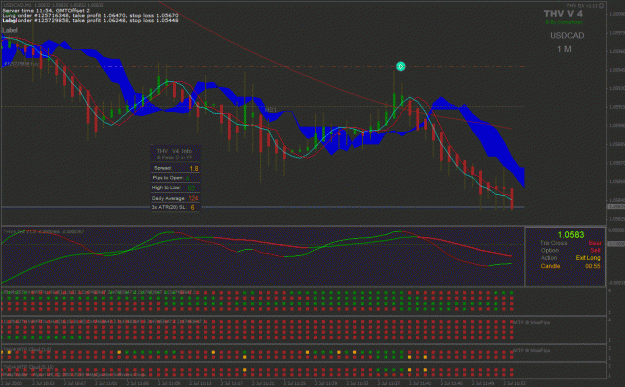The image size is (625, 387).
Task: Click the 'Label' text object on the chart
Action: (x=10, y=30)
